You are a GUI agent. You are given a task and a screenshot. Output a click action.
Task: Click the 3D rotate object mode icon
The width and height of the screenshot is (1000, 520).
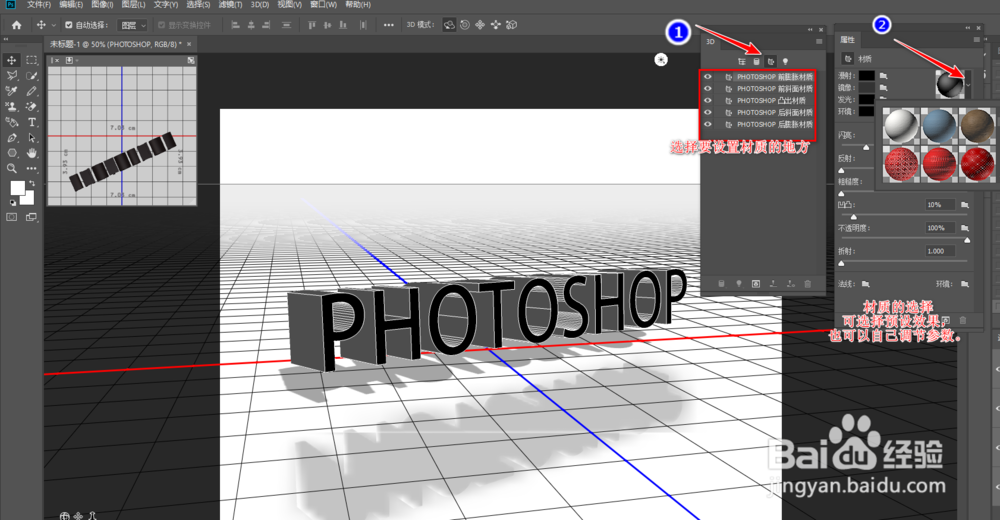coord(450,25)
